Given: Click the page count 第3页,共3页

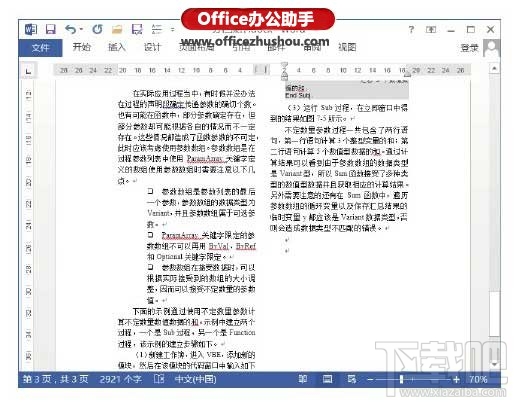Looking at the screenshot, I should click(55, 379).
